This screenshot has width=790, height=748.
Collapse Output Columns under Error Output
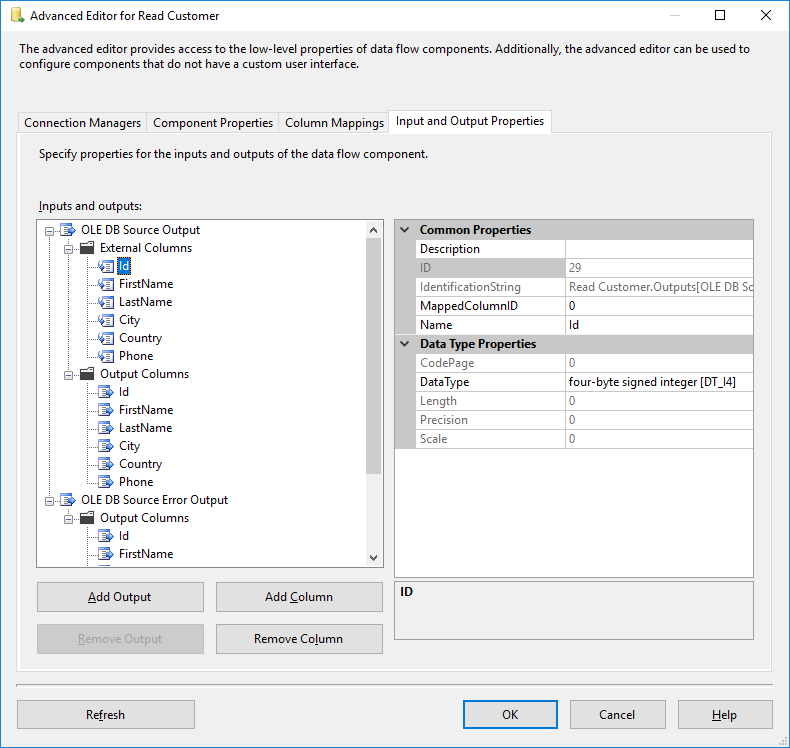coord(69,519)
